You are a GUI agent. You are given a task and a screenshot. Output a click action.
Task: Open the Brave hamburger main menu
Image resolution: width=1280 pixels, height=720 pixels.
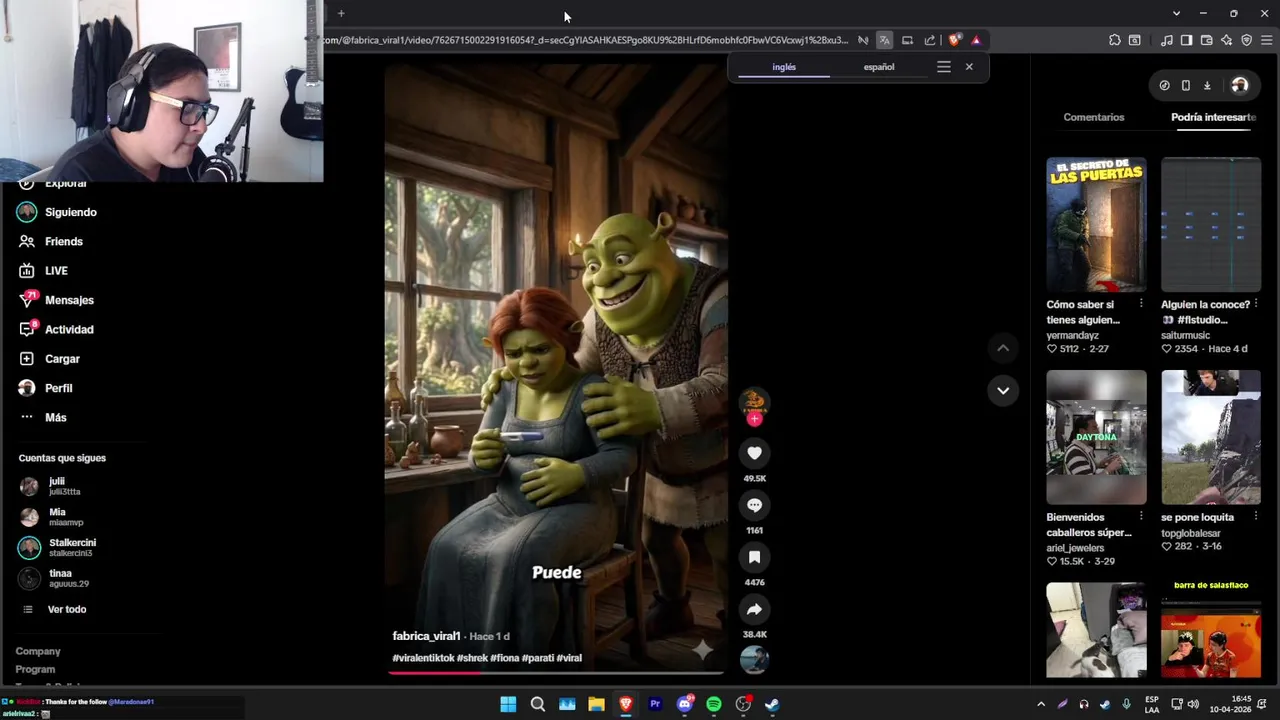coord(1267,40)
